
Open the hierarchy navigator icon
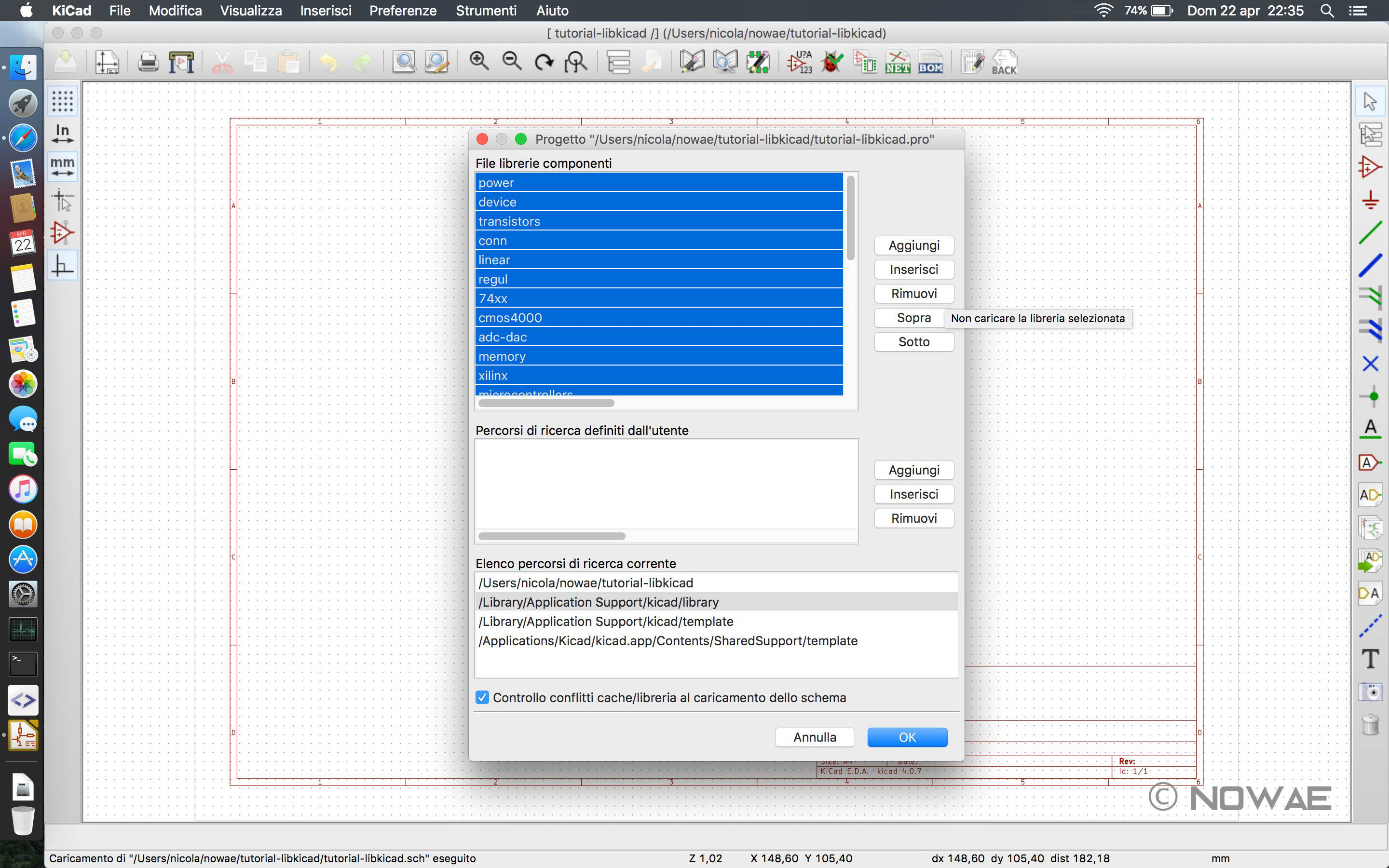619,61
